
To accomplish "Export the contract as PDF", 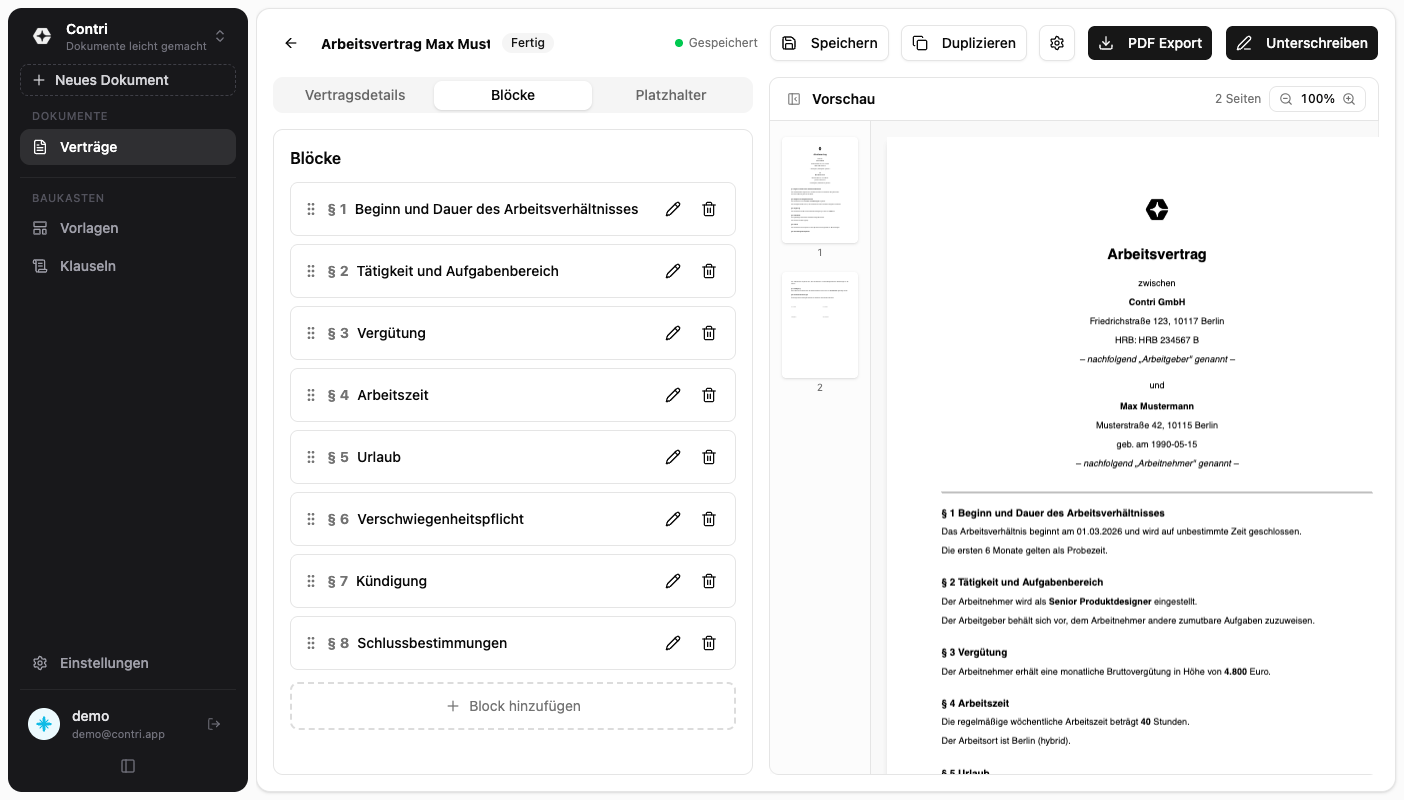I will click(1149, 43).
